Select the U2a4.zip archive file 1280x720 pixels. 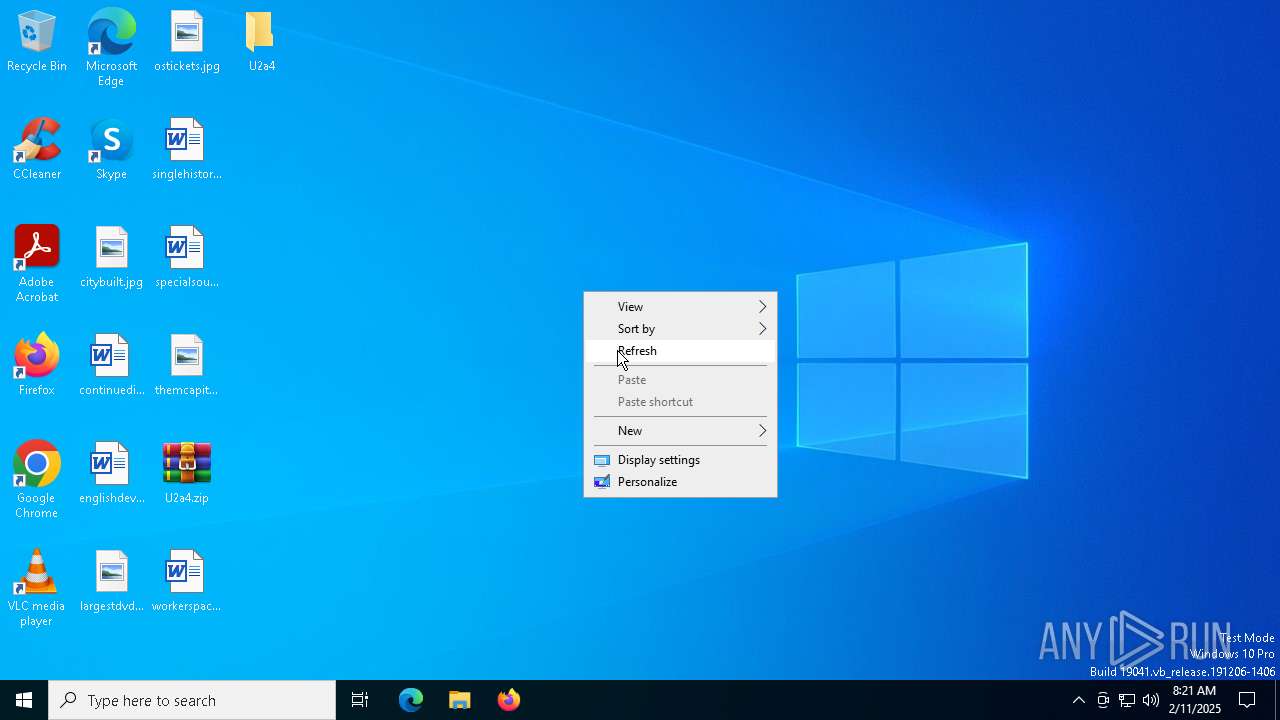pos(187,474)
